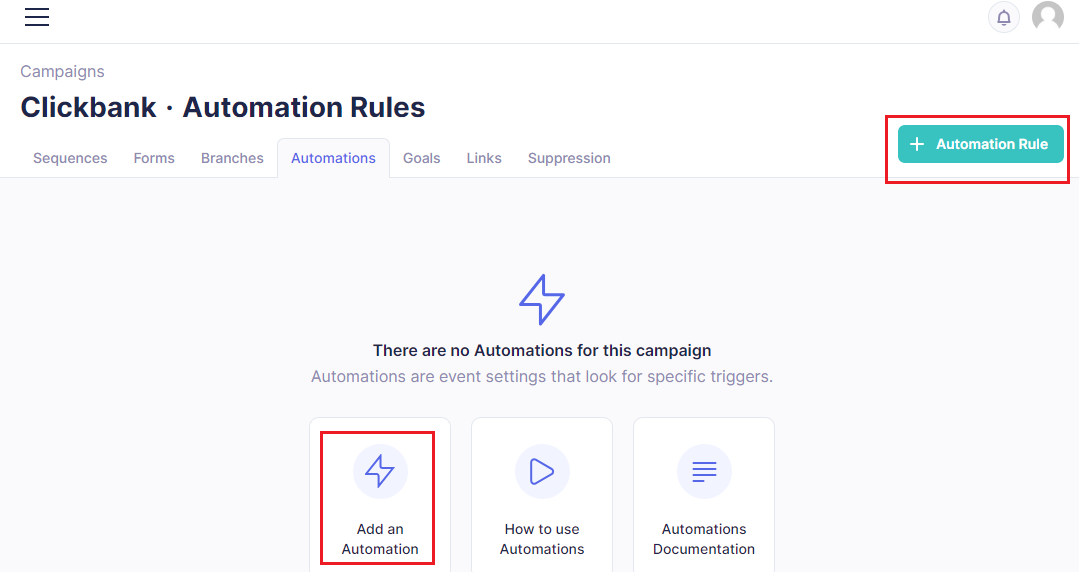Open the user profile avatar
Viewport: 1079px width, 573px height.
pos(1047,17)
